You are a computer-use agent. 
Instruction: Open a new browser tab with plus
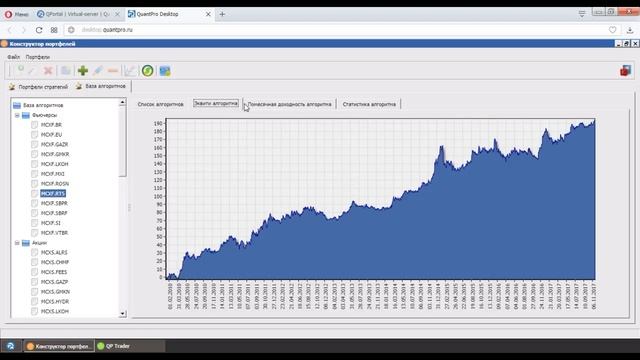click(222, 14)
